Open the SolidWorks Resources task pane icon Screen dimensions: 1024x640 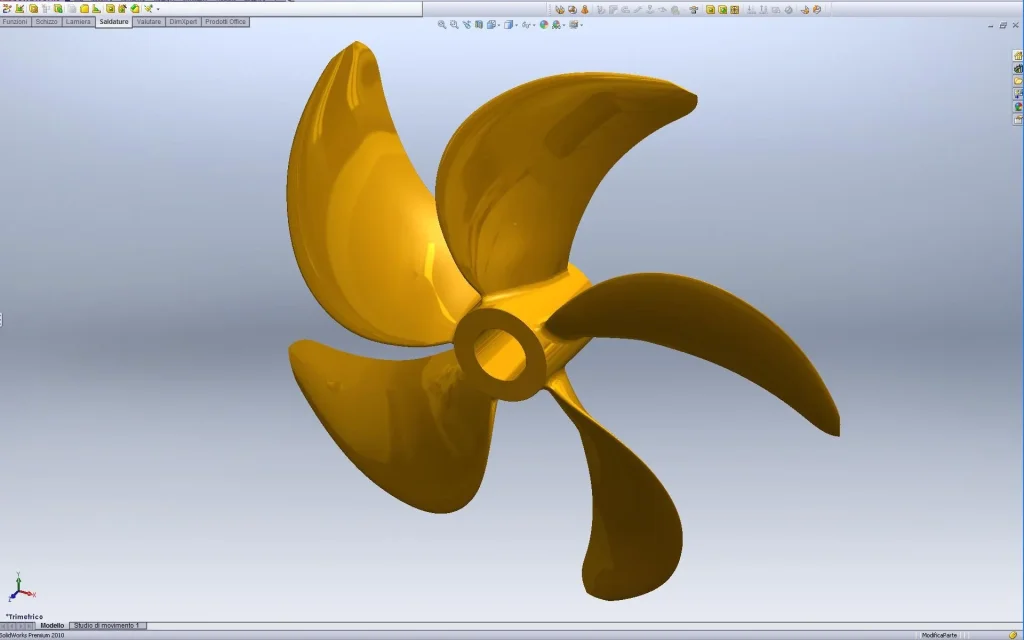pyautogui.click(x=1018, y=56)
